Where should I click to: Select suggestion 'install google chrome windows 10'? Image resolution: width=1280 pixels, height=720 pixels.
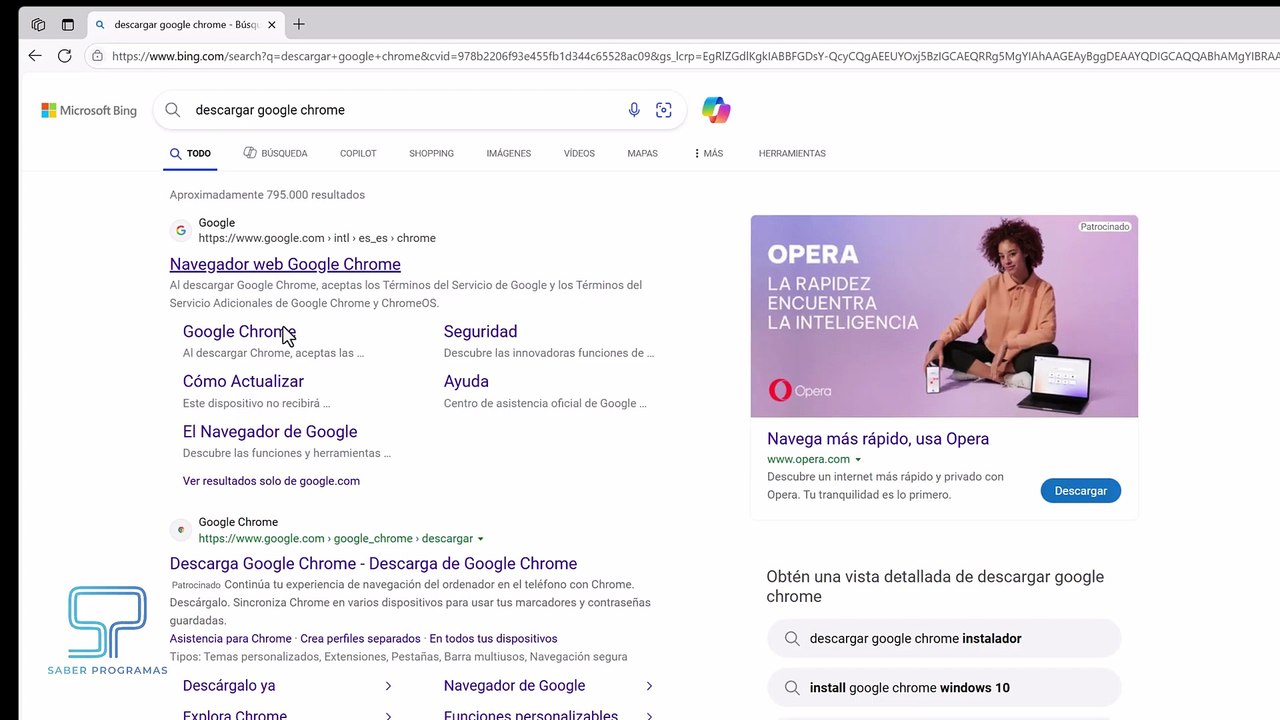pos(944,688)
